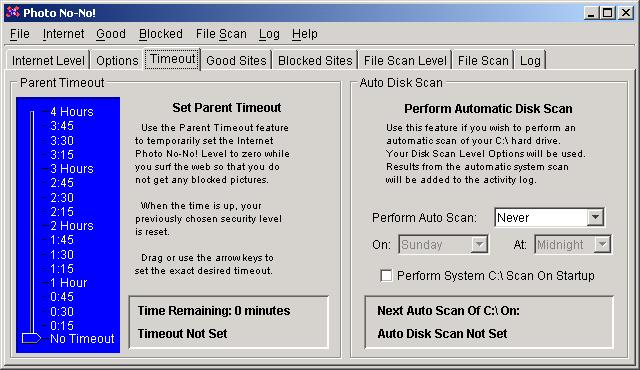Click the timeout slider thumb at No Timeout
The image size is (640, 370).
[31, 338]
